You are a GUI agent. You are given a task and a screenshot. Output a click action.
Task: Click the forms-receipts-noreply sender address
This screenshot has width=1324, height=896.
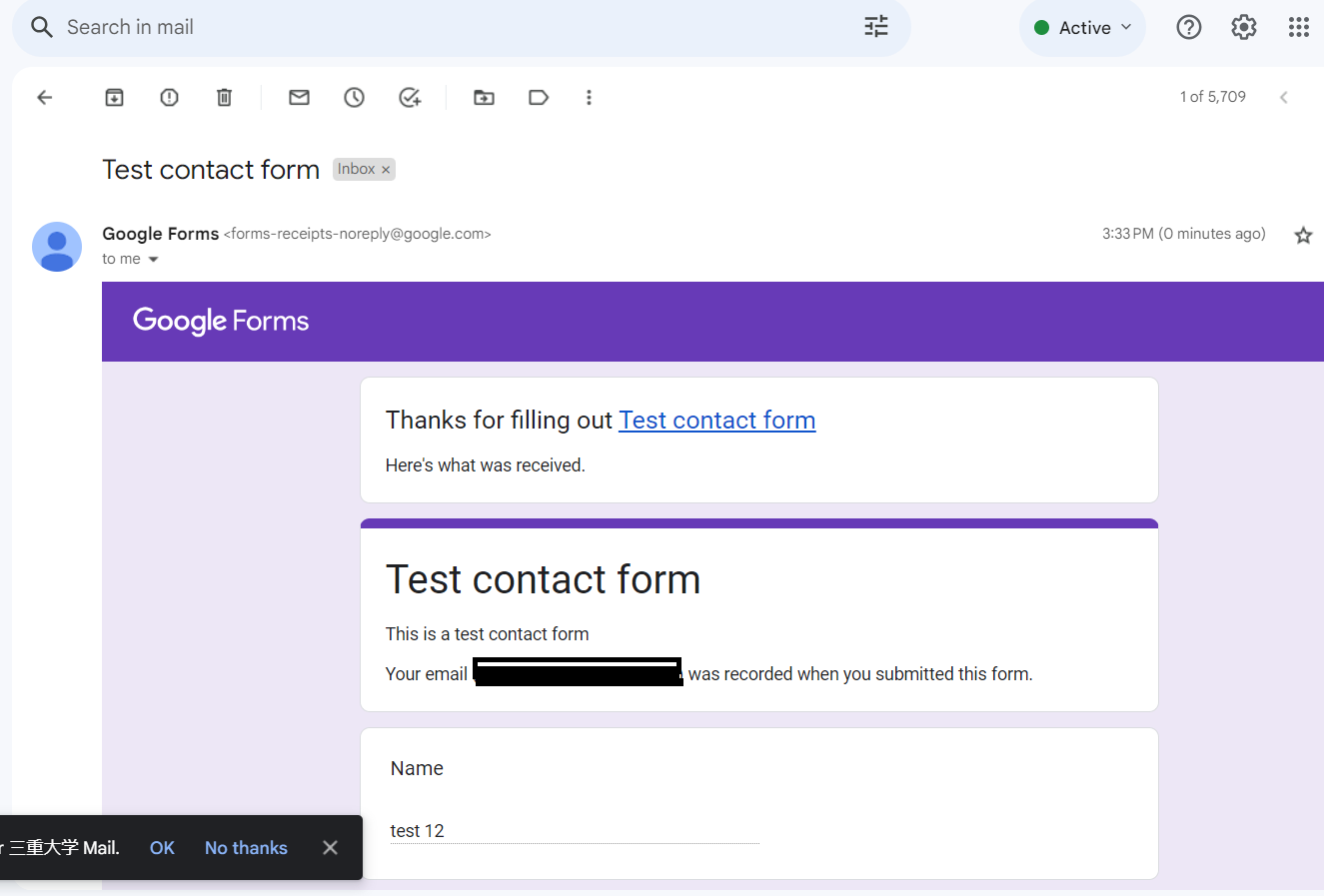358,234
